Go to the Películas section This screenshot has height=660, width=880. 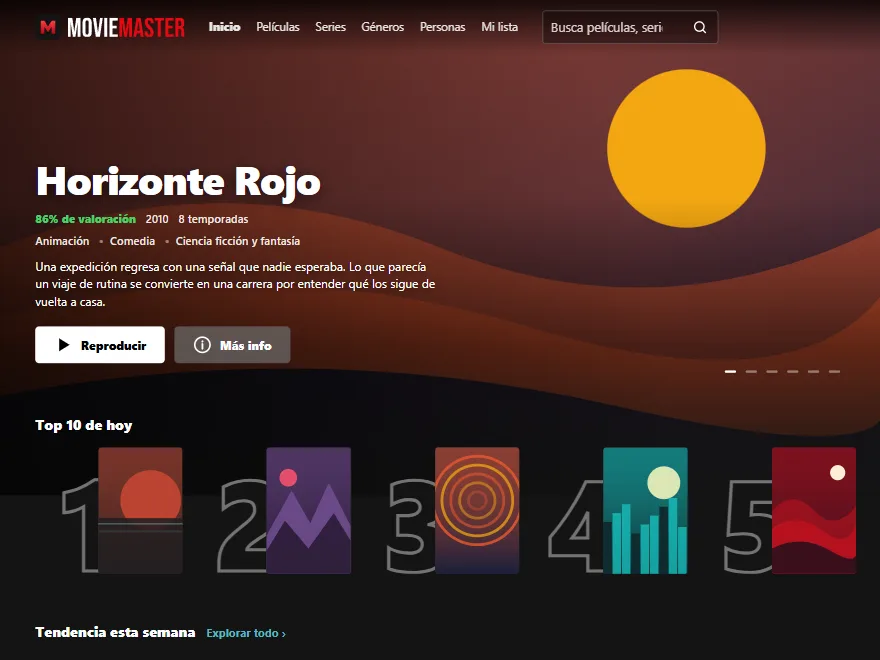[278, 27]
